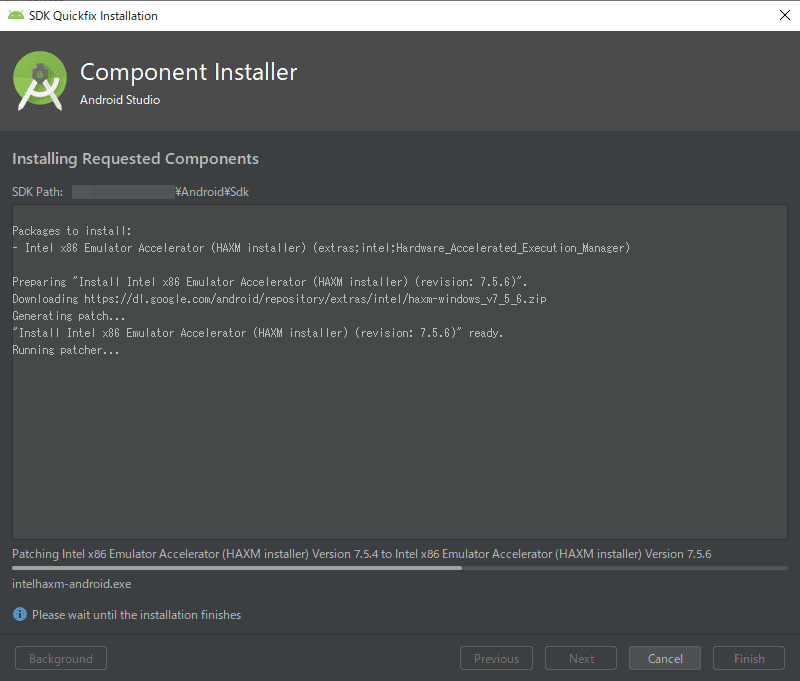Click the Background button
The width and height of the screenshot is (800, 681).
61,658
